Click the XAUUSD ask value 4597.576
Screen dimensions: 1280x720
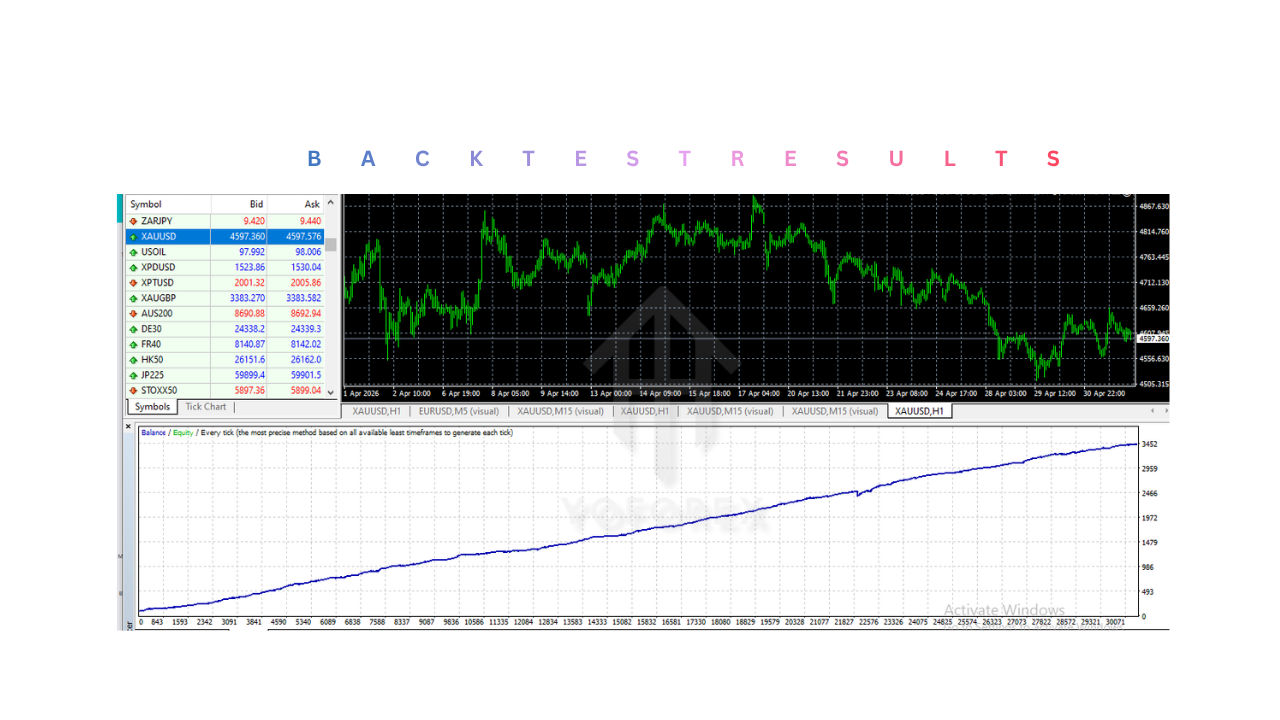(303, 237)
